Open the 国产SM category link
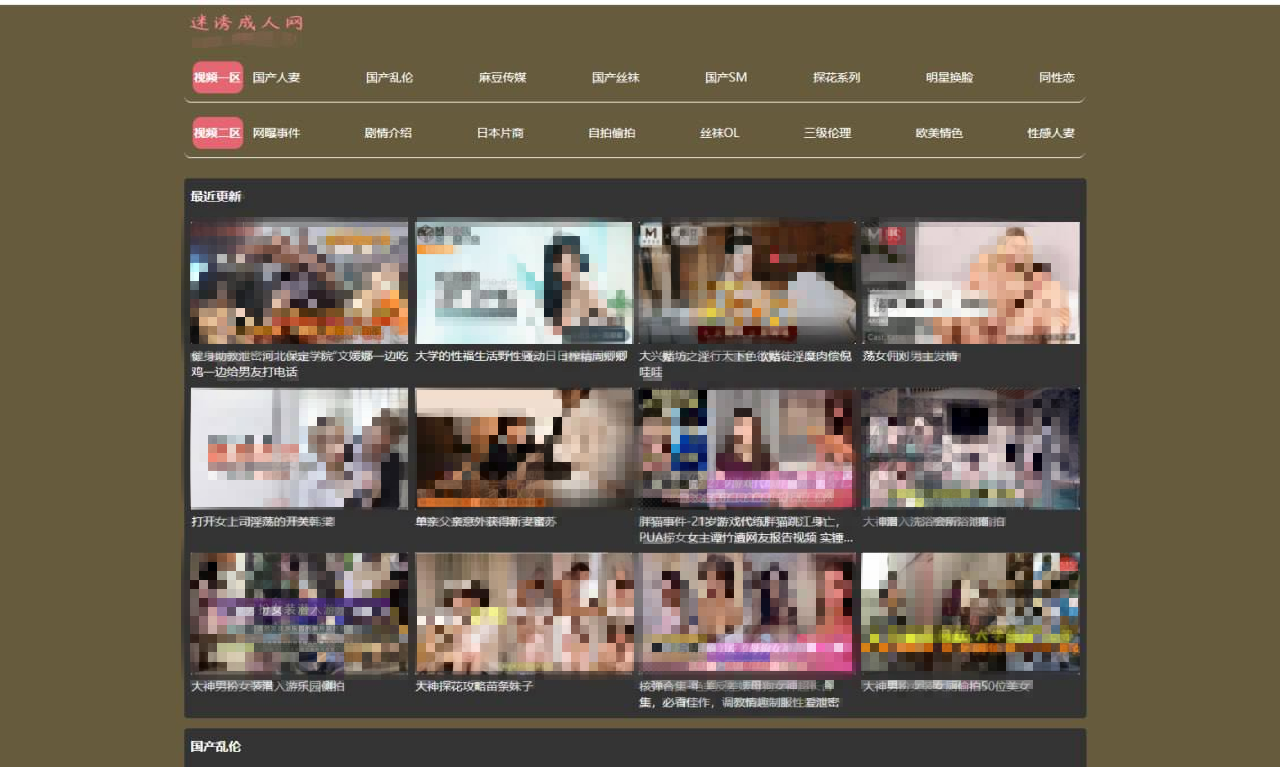Image resolution: width=1280 pixels, height=767 pixels. click(x=725, y=77)
